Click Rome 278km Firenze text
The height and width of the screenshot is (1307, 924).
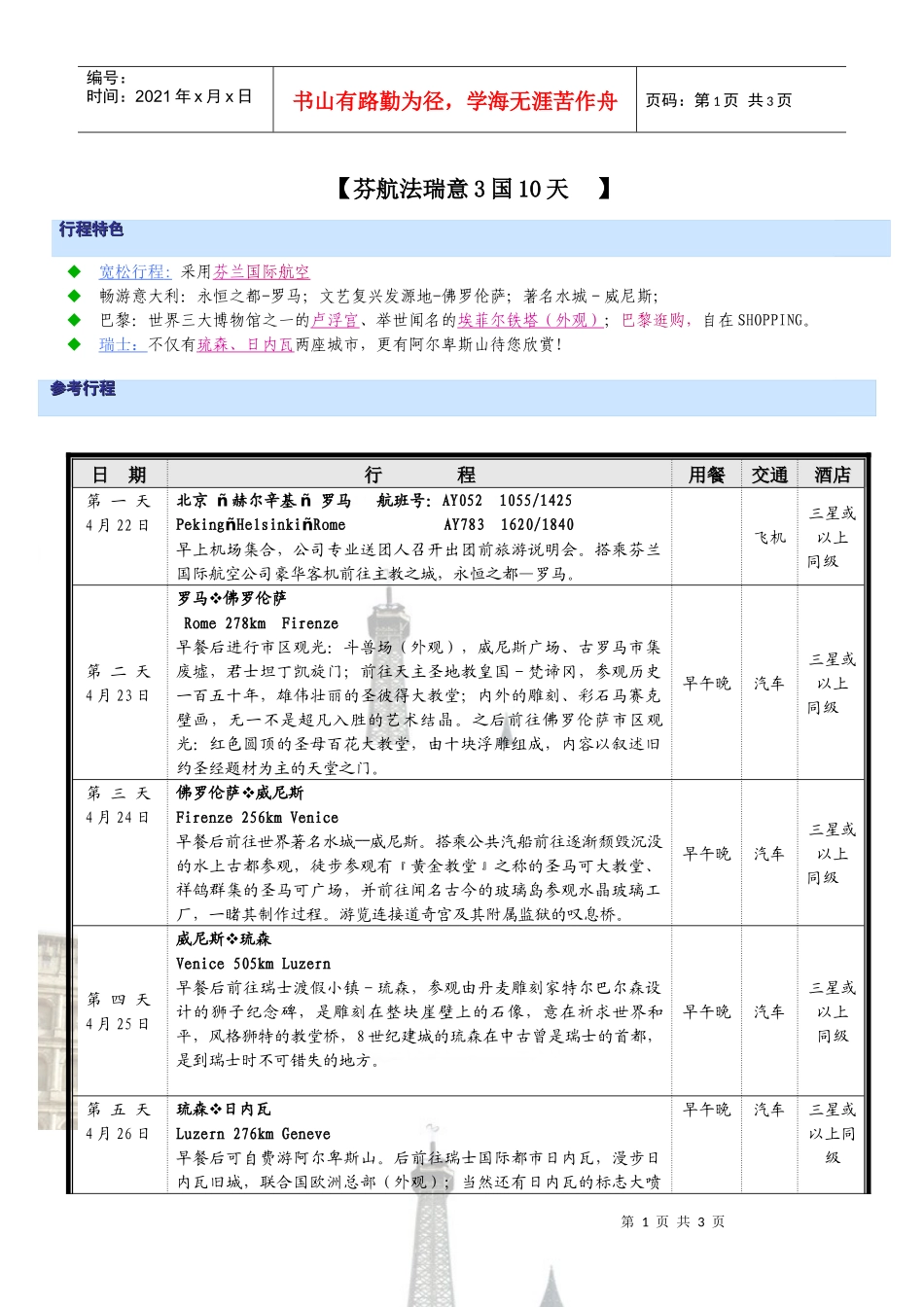coord(261,623)
